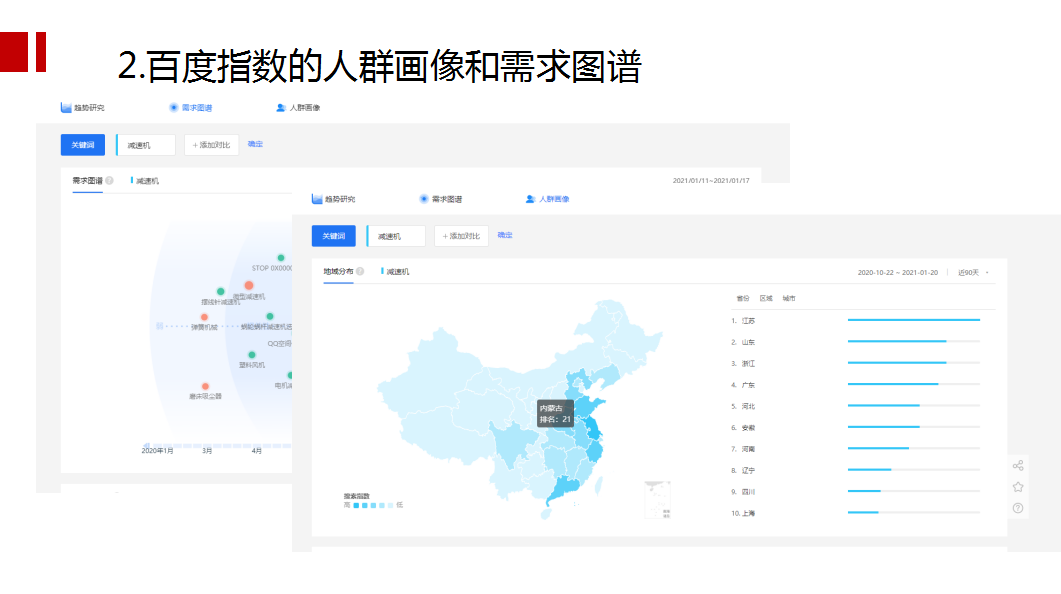Viewport: 1061px width, 594px height.
Task: Open the help question-mark icon in sidebar
Action: pyautogui.click(x=1018, y=508)
